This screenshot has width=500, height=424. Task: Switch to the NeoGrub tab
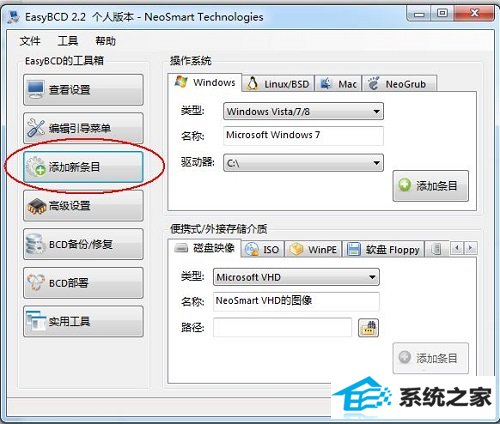[399, 84]
